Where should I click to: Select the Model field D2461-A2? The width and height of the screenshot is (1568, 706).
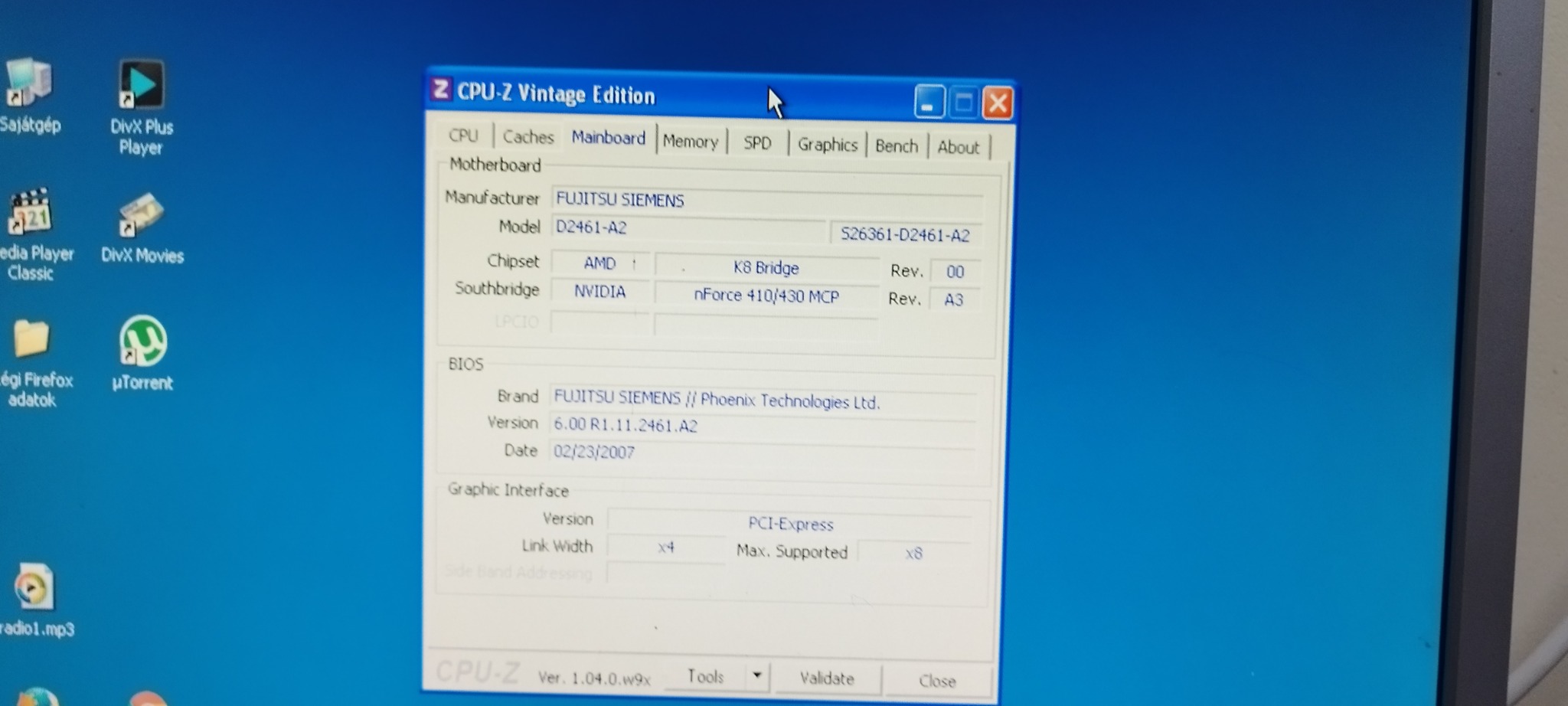click(688, 228)
